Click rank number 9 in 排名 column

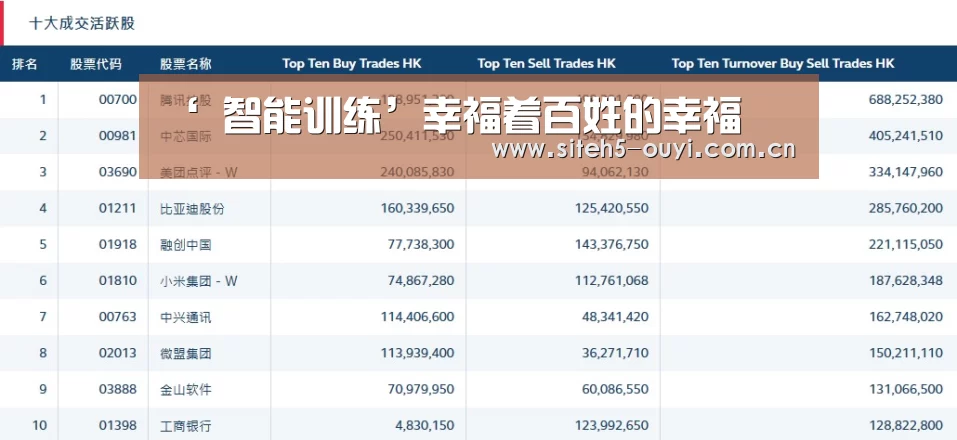coord(43,389)
